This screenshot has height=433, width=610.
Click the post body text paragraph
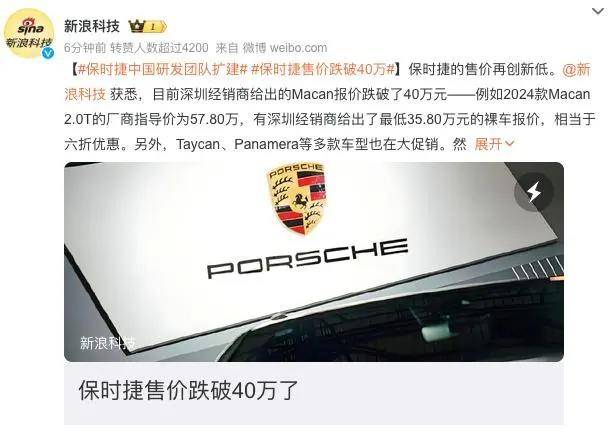328,107
